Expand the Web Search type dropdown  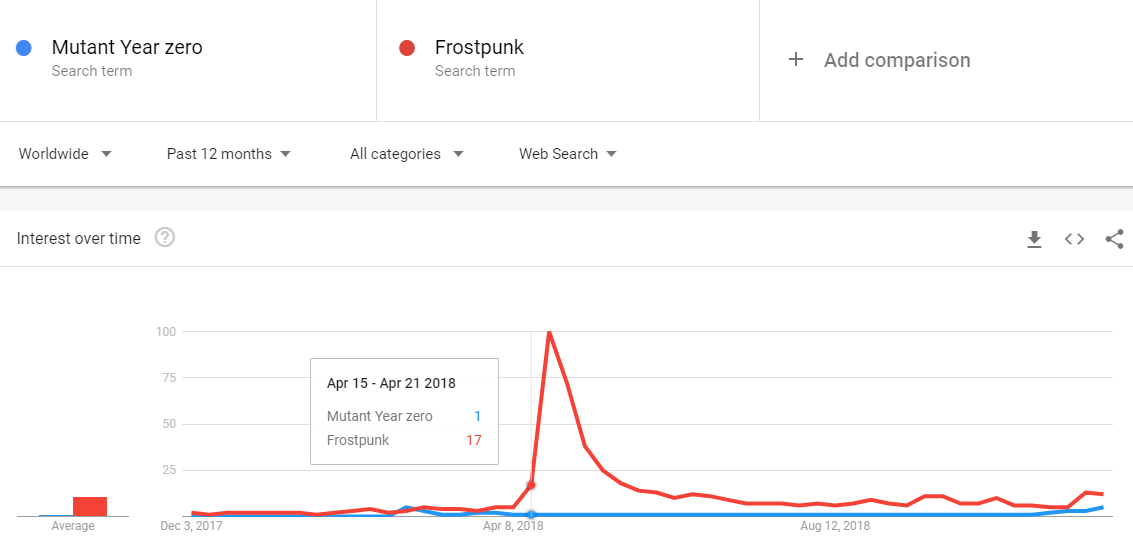point(568,154)
